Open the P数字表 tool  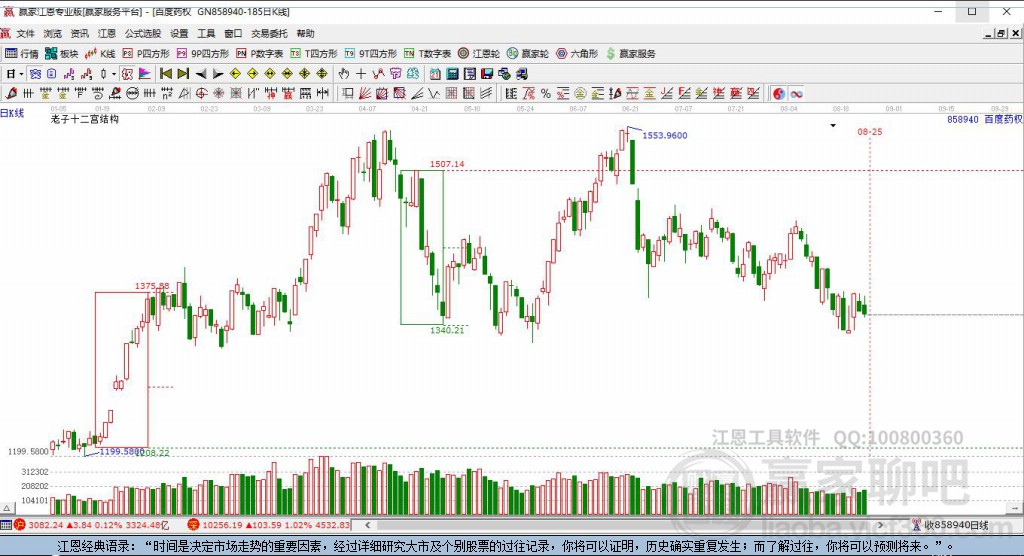(x=259, y=54)
